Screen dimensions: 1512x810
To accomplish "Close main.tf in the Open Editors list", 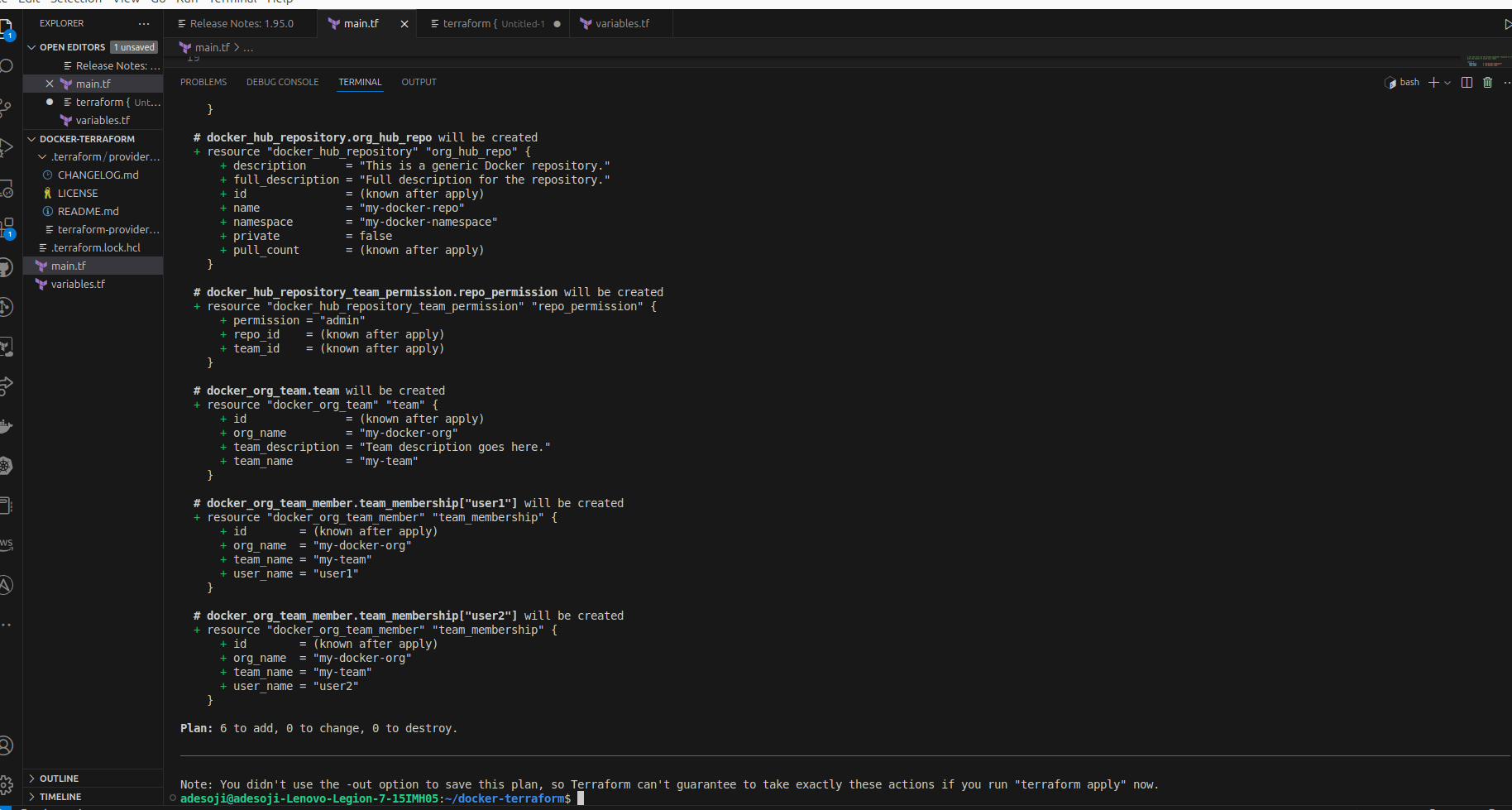I will pos(50,84).
